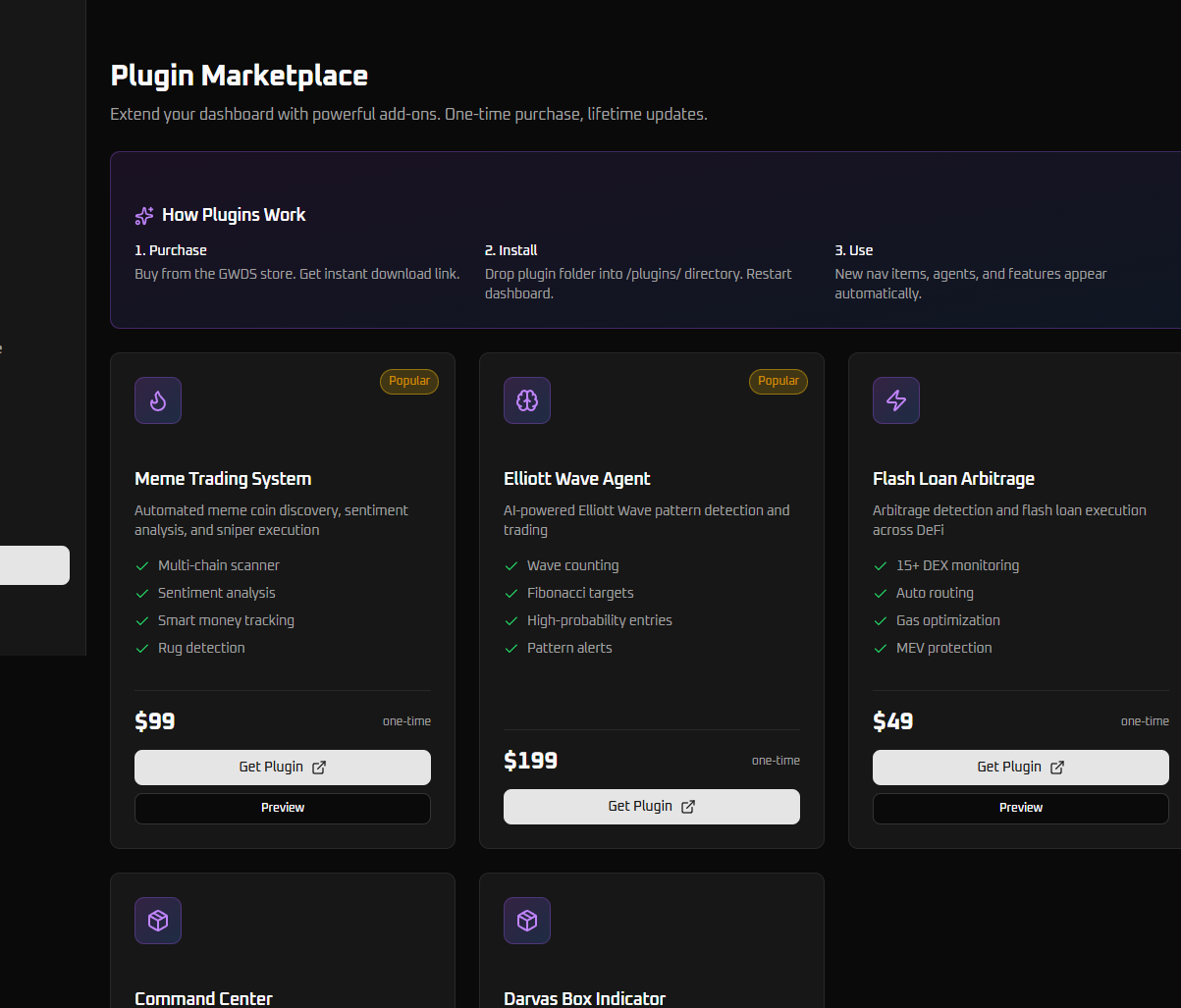Image resolution: width=1181 pixels, height=1008 pixels.
Task: Click the brain icon on Elliott Wave Agent
Action: pos(527,400)
